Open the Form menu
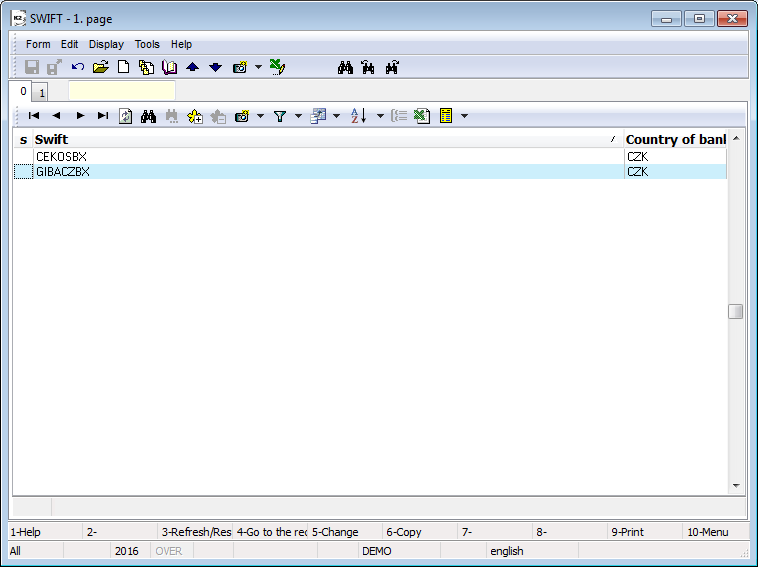Image resolution: width=758 pixels, height=567 pixels. 38,44
